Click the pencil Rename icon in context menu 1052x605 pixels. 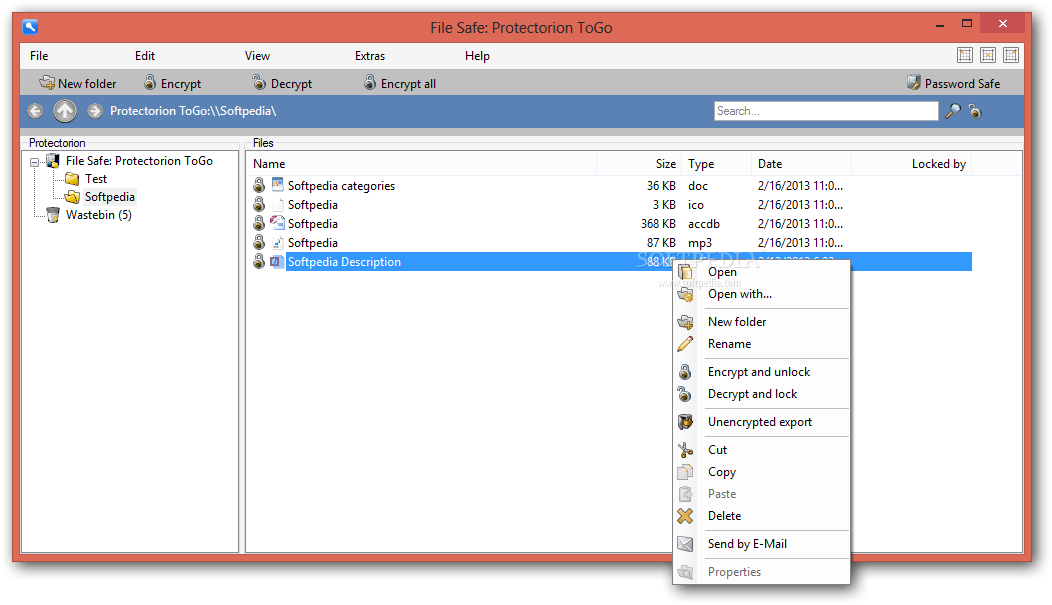tap(685, 344)
